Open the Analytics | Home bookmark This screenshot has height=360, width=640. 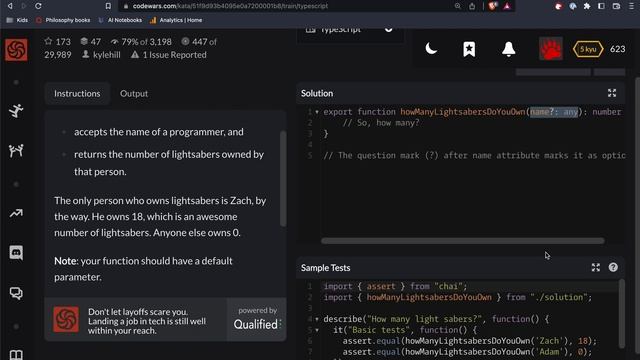coord(176,20)
